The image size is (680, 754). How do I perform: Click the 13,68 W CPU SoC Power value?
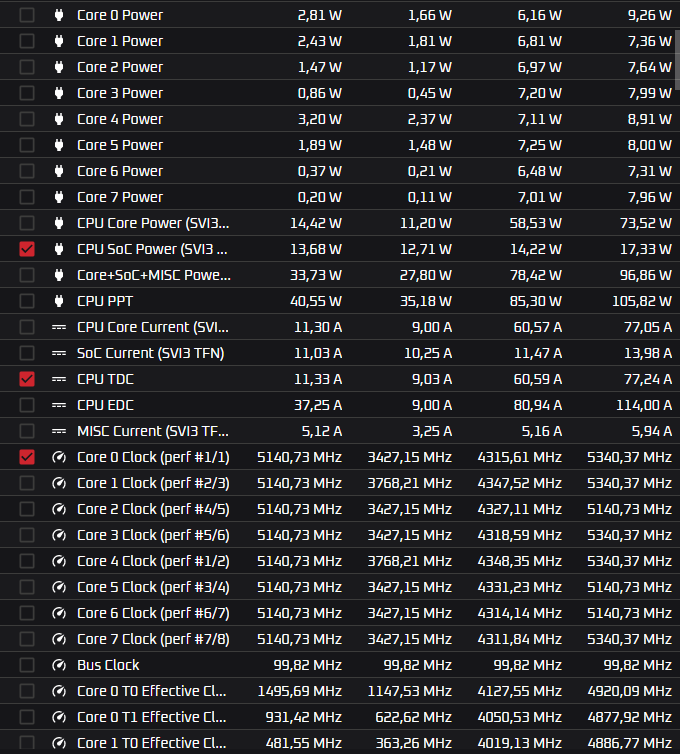pos(315,249)
